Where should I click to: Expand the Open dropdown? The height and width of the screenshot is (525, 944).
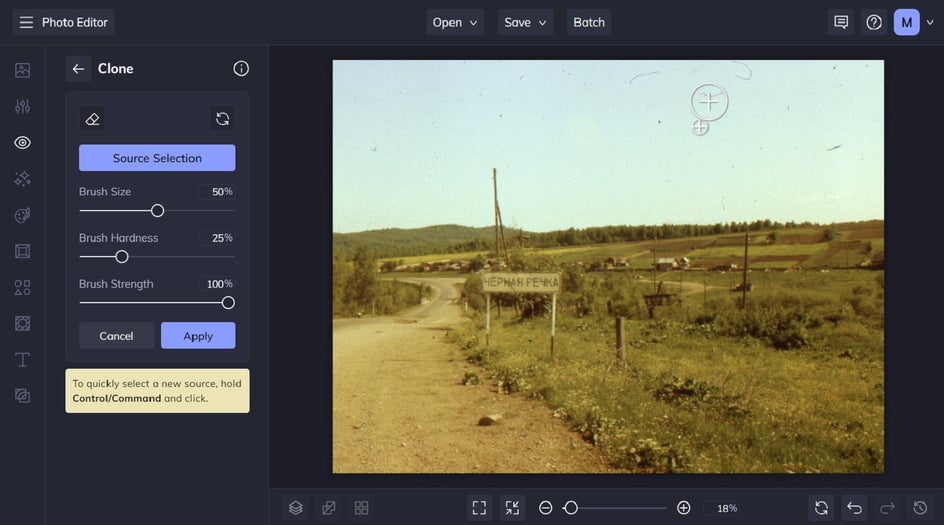pyautogui.click(x=455, y=22)
